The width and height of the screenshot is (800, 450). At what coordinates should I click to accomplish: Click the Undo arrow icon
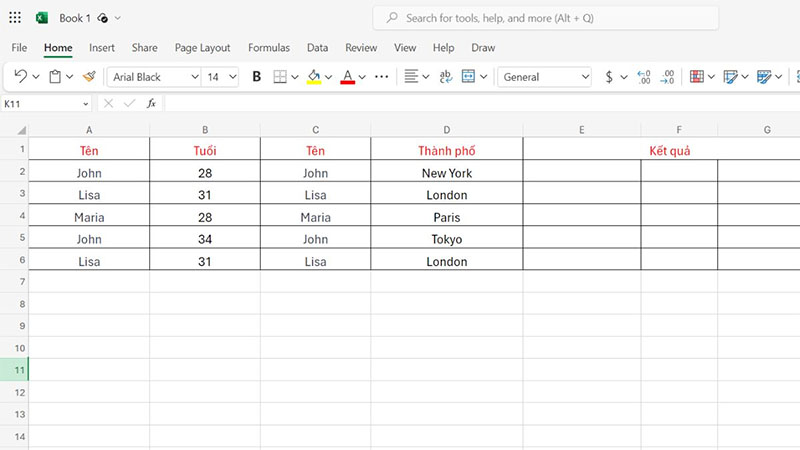point(20,77)
